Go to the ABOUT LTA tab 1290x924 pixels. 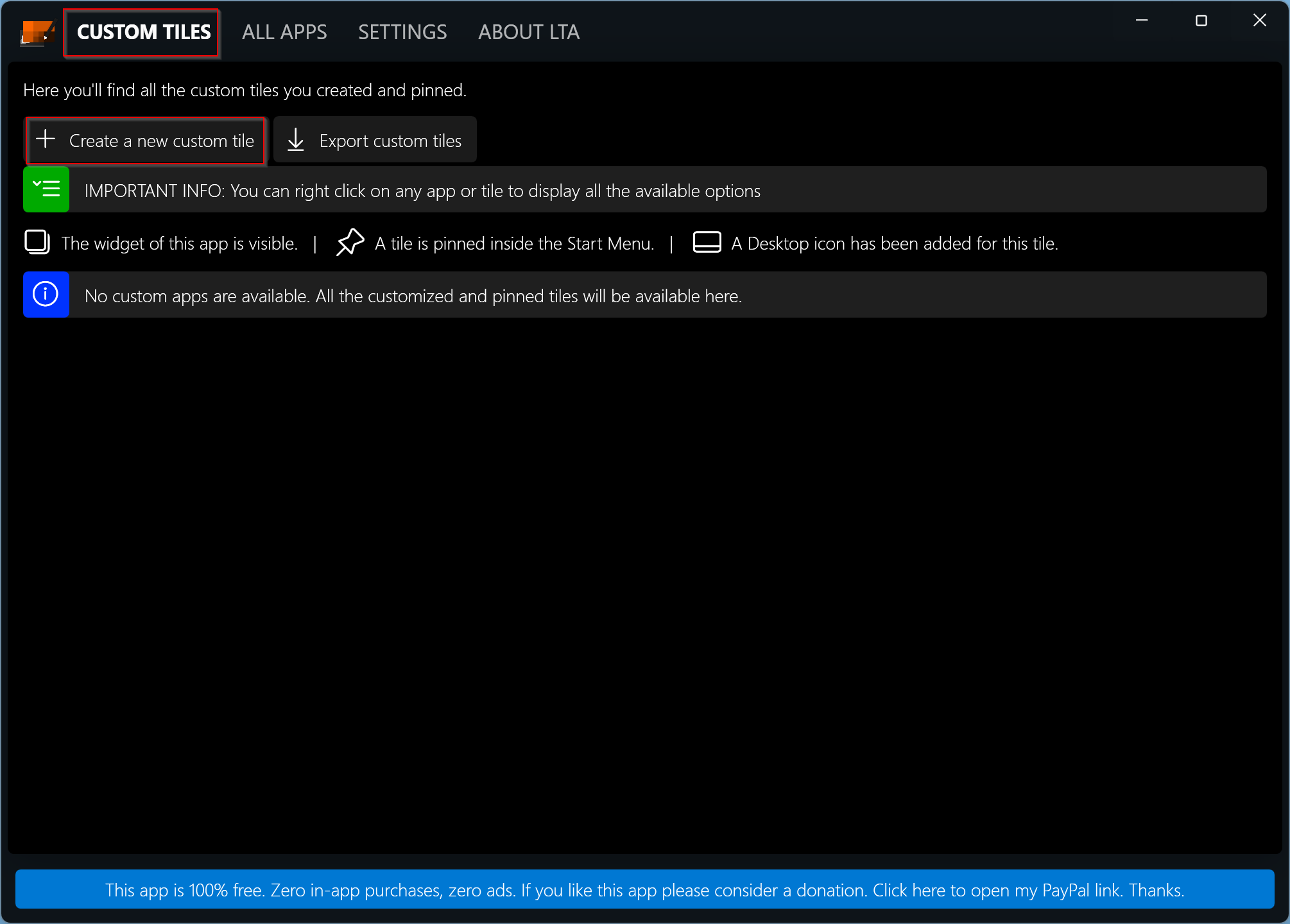tap(529, 32)
